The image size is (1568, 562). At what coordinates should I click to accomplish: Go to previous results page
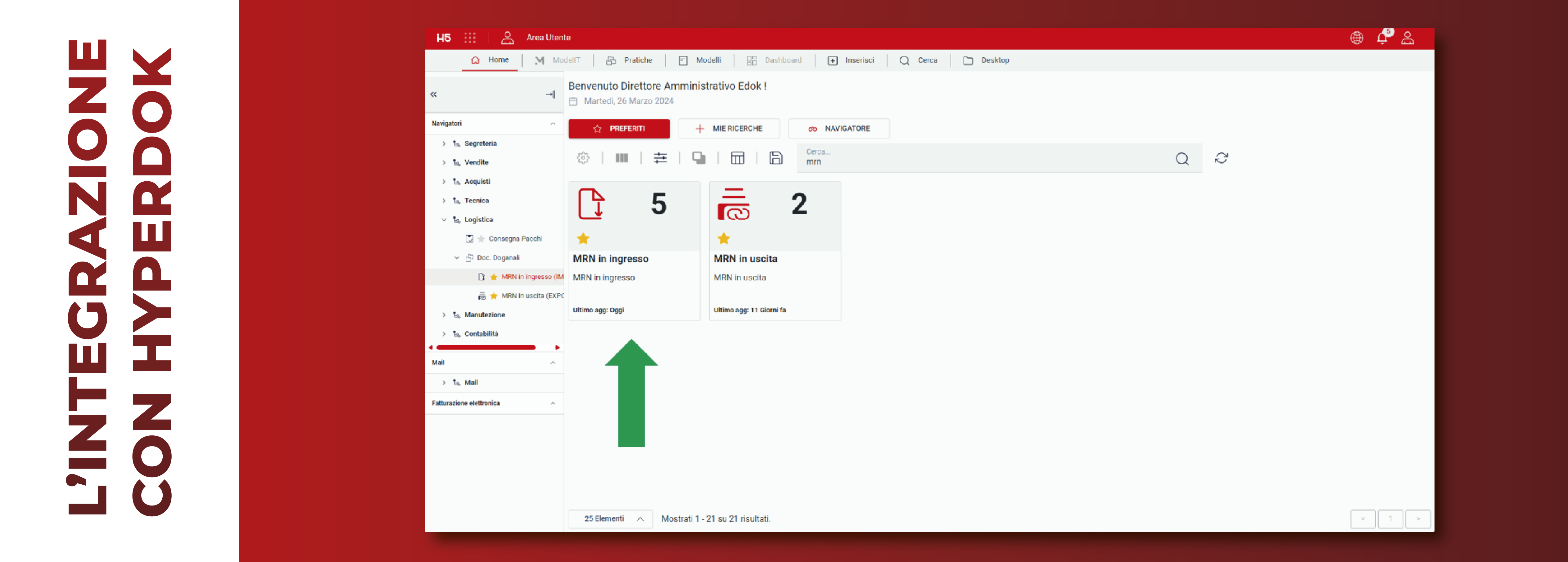(x=1363, y=519)
